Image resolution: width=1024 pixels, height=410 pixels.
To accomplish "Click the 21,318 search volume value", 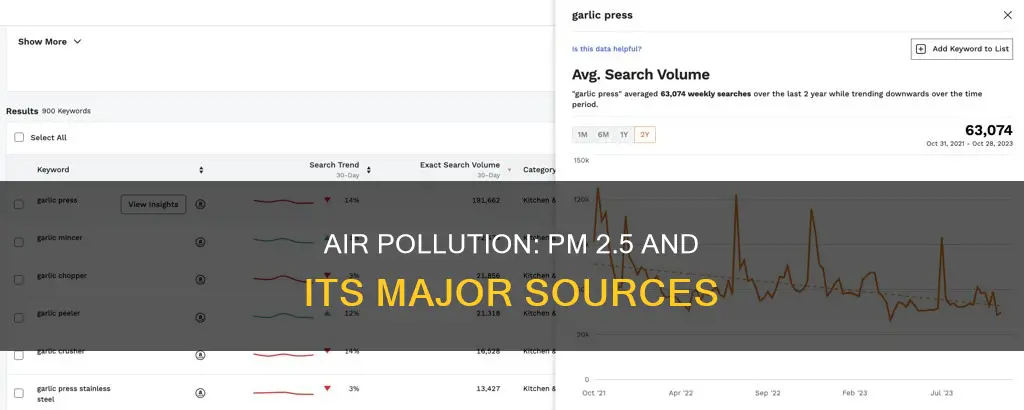I will 488,313.
